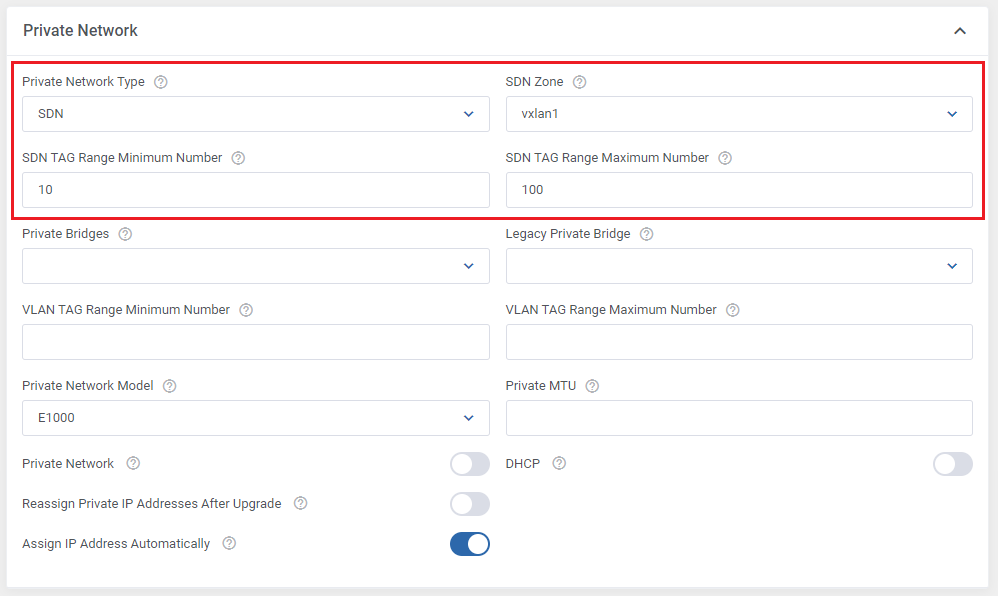Open the SDN Zone dropdown showing vxlan1
The width and height of the screenshot is (998, 596).
coord(739,114)
